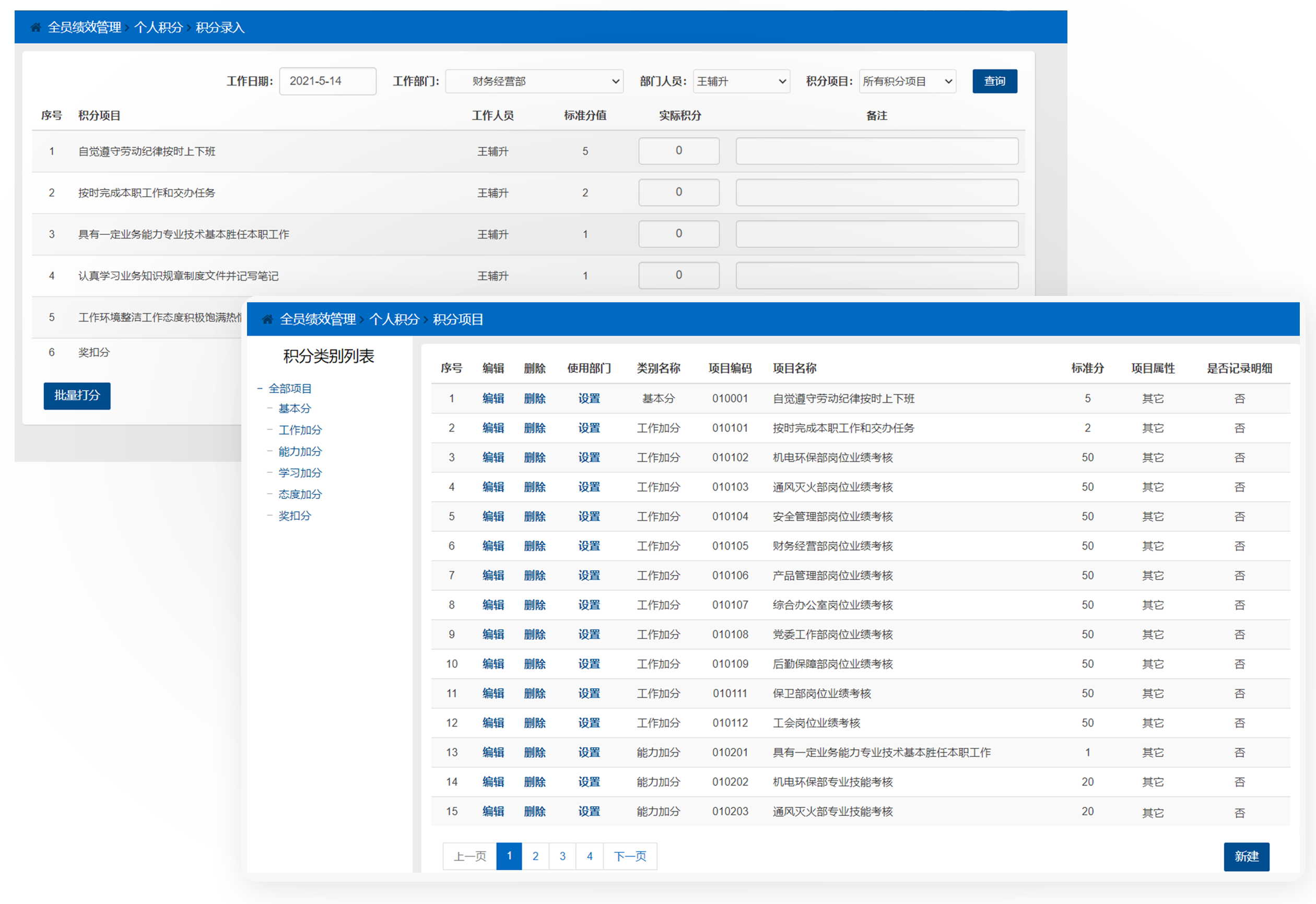This screenshot has height=904, width=1316.
Task: Click 设置 link for item 010201
Action: [589, 752]
